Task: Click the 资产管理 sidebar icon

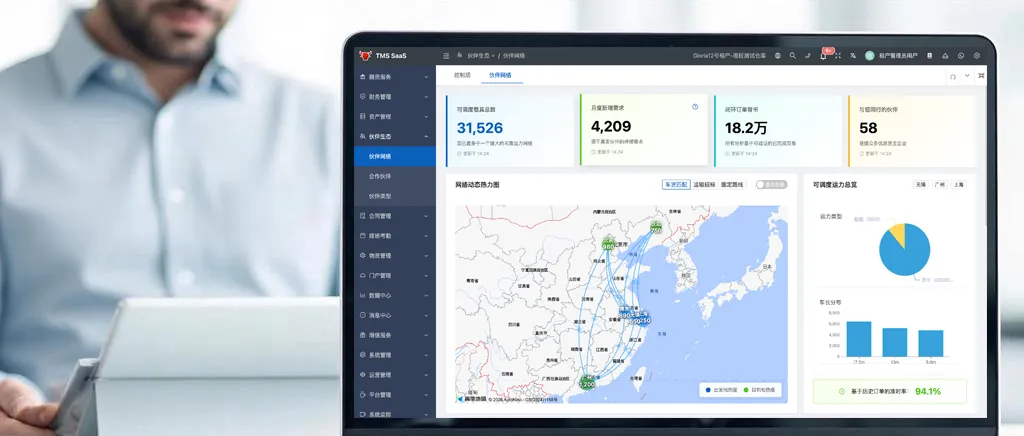Action: (x=363, y=116)
